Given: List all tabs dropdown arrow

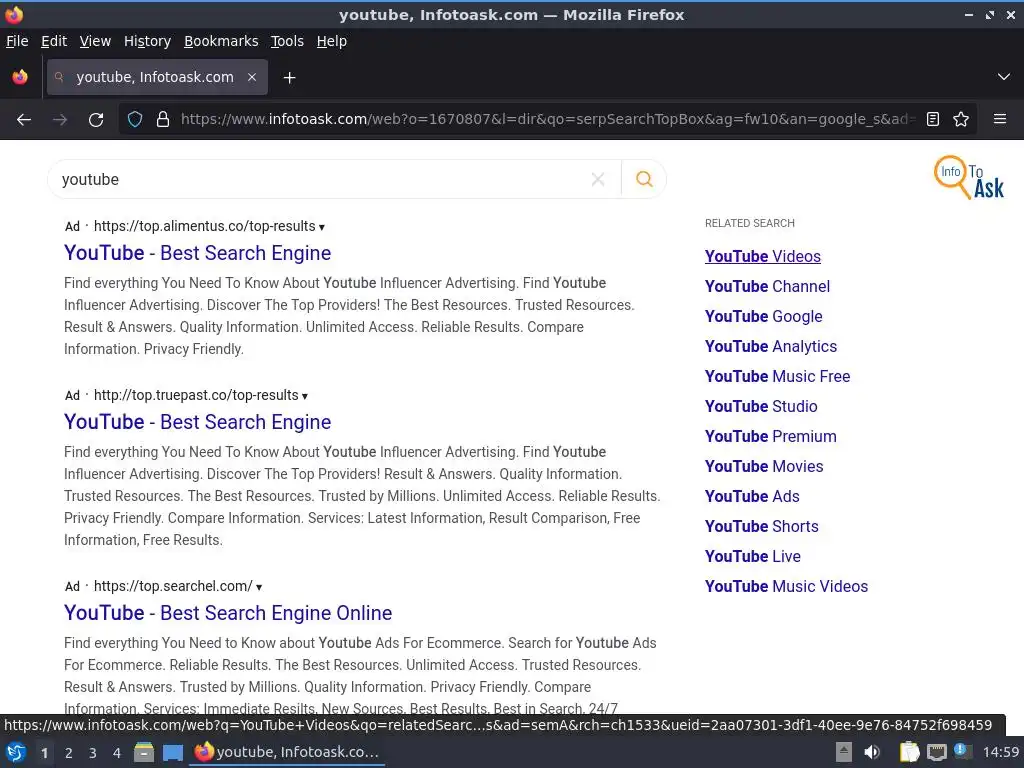Looking at the screenshot, I should [1004, 77].
